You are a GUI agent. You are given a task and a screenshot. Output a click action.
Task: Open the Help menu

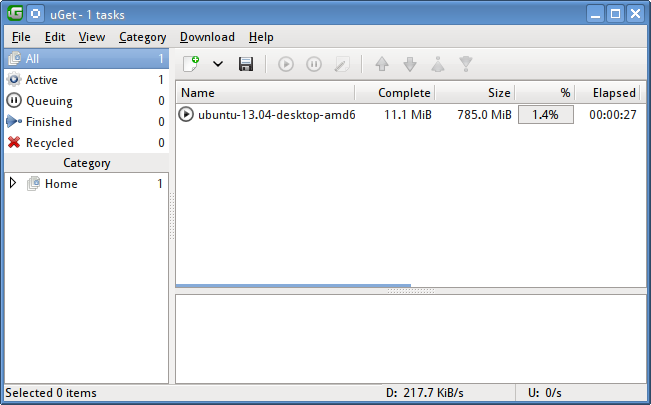[x=261, y=37]
